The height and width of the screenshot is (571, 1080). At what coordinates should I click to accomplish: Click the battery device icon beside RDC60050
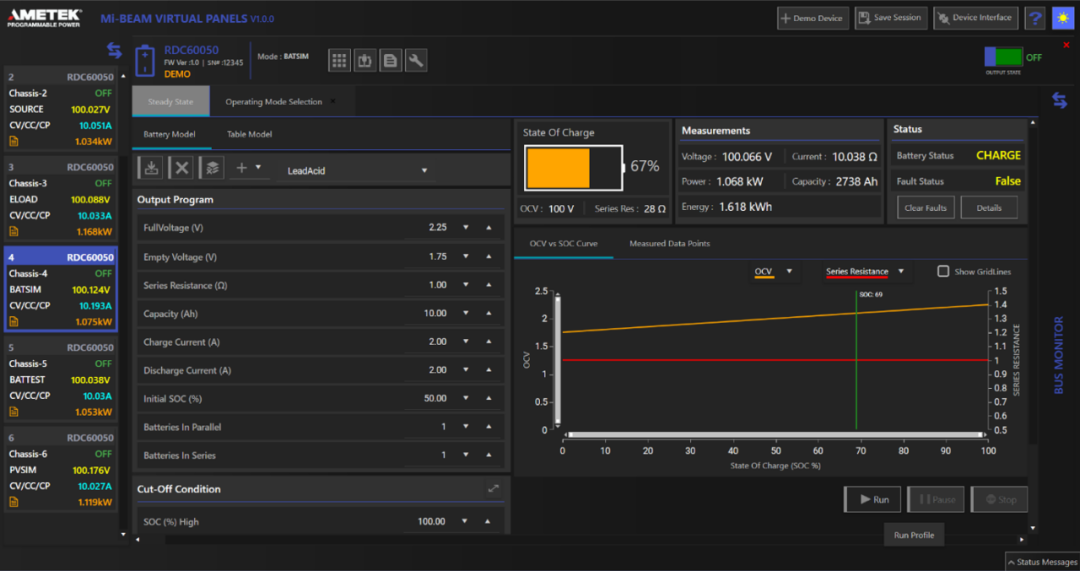[145, 61]
